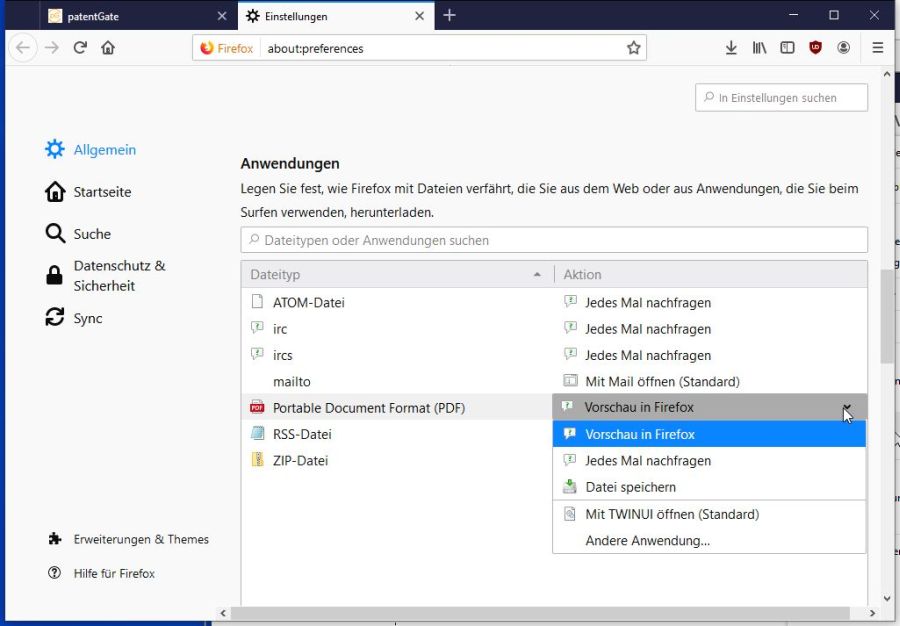The image size is (900, 626).
Task: Bookmark this page with the star icon
Action: pos(633,48)
